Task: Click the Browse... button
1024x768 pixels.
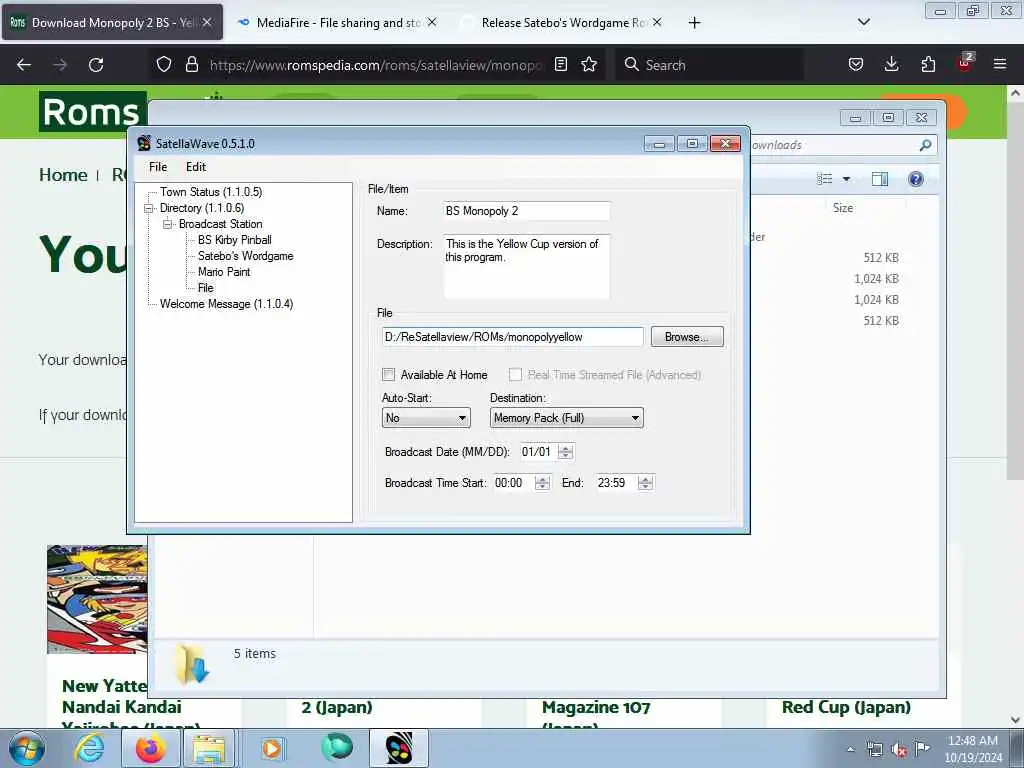Action: 687,337
